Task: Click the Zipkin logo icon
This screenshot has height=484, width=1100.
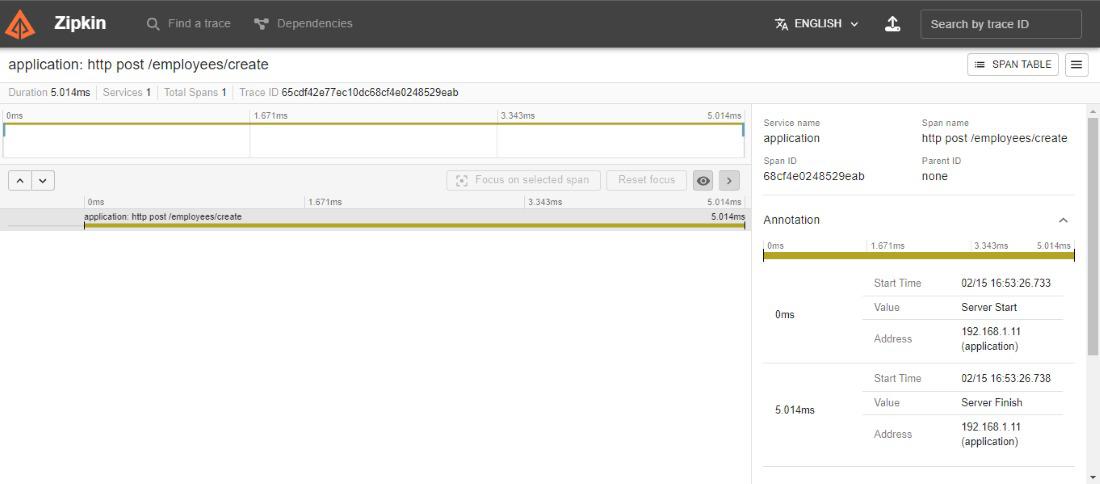Action: click(20, 24)
